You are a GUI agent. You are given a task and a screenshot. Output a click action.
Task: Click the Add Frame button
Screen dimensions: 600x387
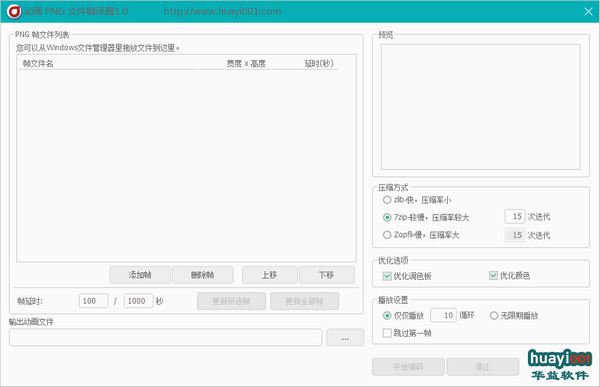140,275
